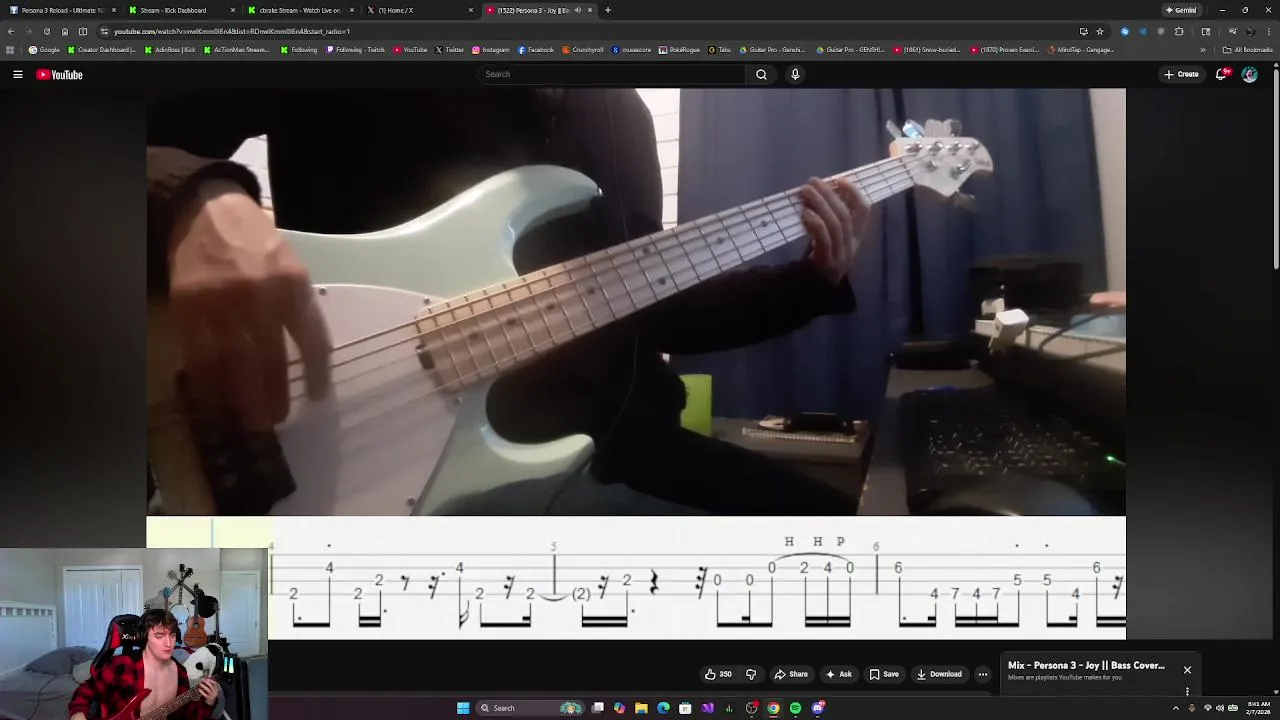Image resolution: width=1280 pixels, height=720 pixels.
Task: Go back in browser history
Action: click(x=11, y=31)
